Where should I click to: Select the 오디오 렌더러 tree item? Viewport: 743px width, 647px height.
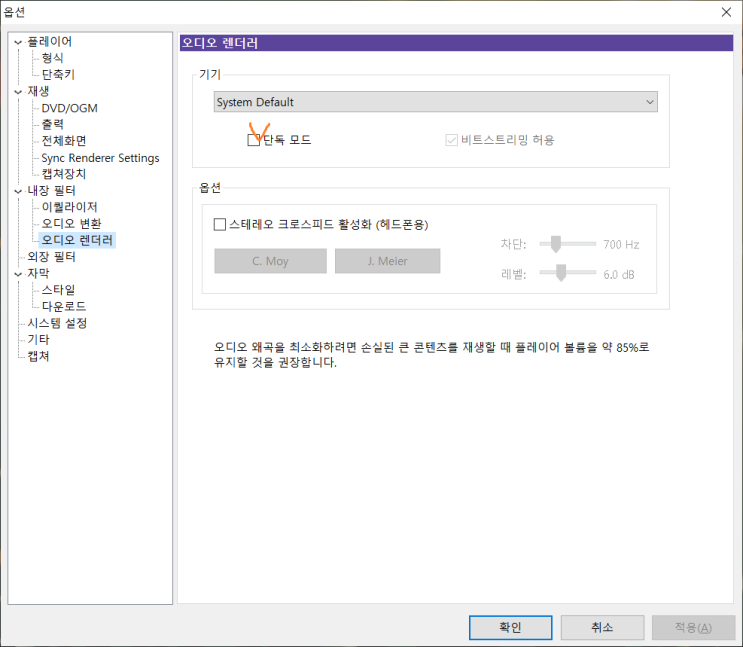[77, 240]
